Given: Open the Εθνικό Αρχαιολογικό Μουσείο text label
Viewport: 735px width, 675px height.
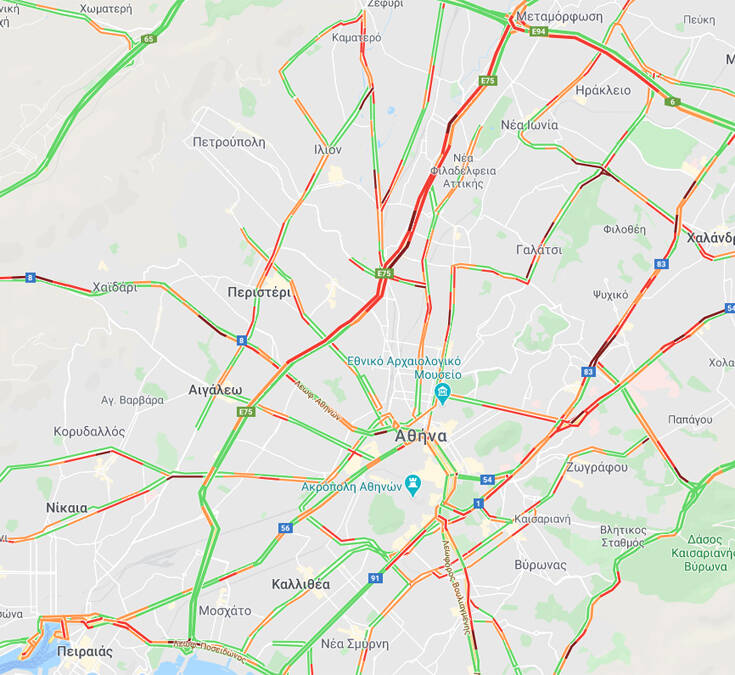Looking at the screenshot, I should click(x=404, y=368).
